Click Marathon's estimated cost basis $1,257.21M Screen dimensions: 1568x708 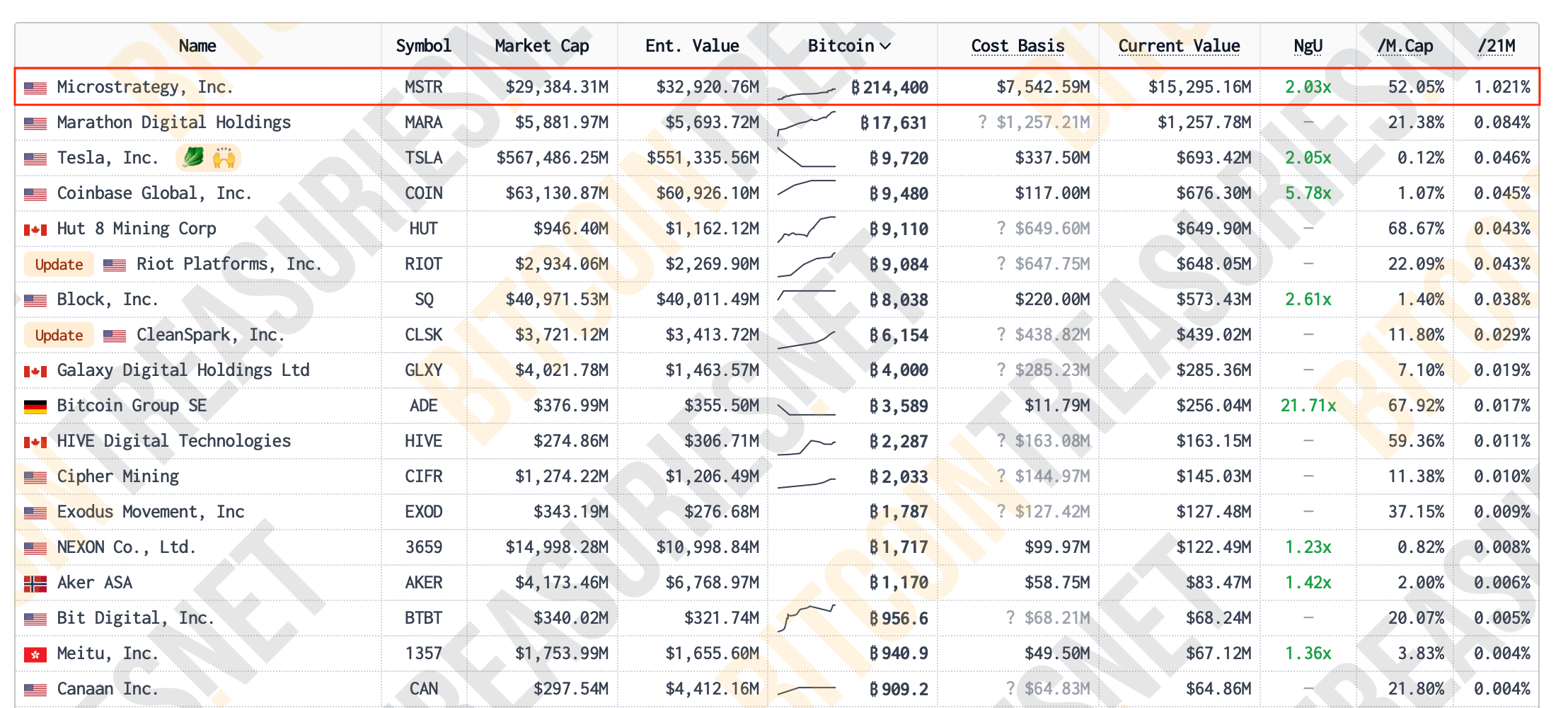(x=1043, y=122)
